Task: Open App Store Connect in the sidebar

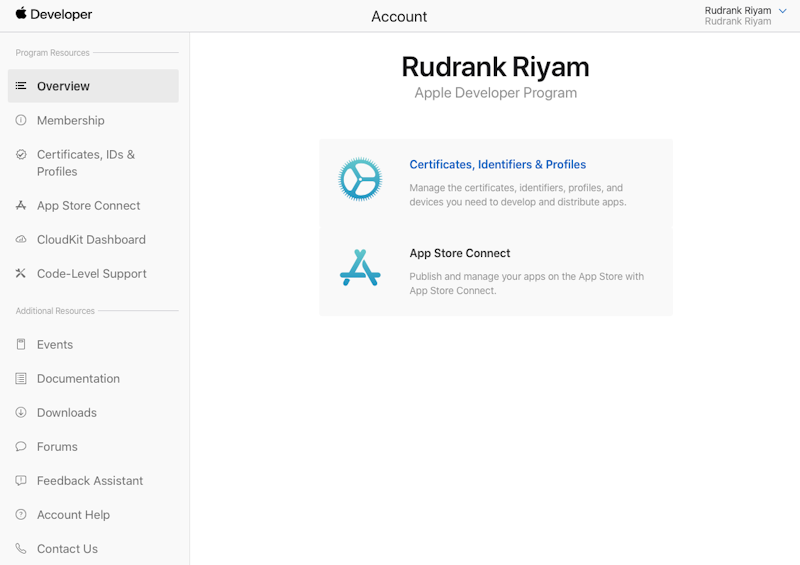Action: click(x=88, y=206)
